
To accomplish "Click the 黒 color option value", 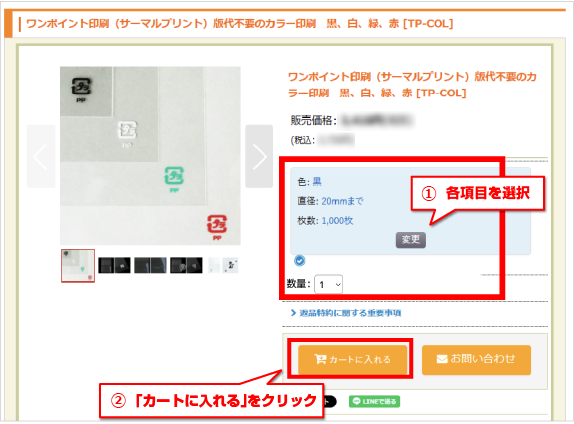I will coord(317,182).
